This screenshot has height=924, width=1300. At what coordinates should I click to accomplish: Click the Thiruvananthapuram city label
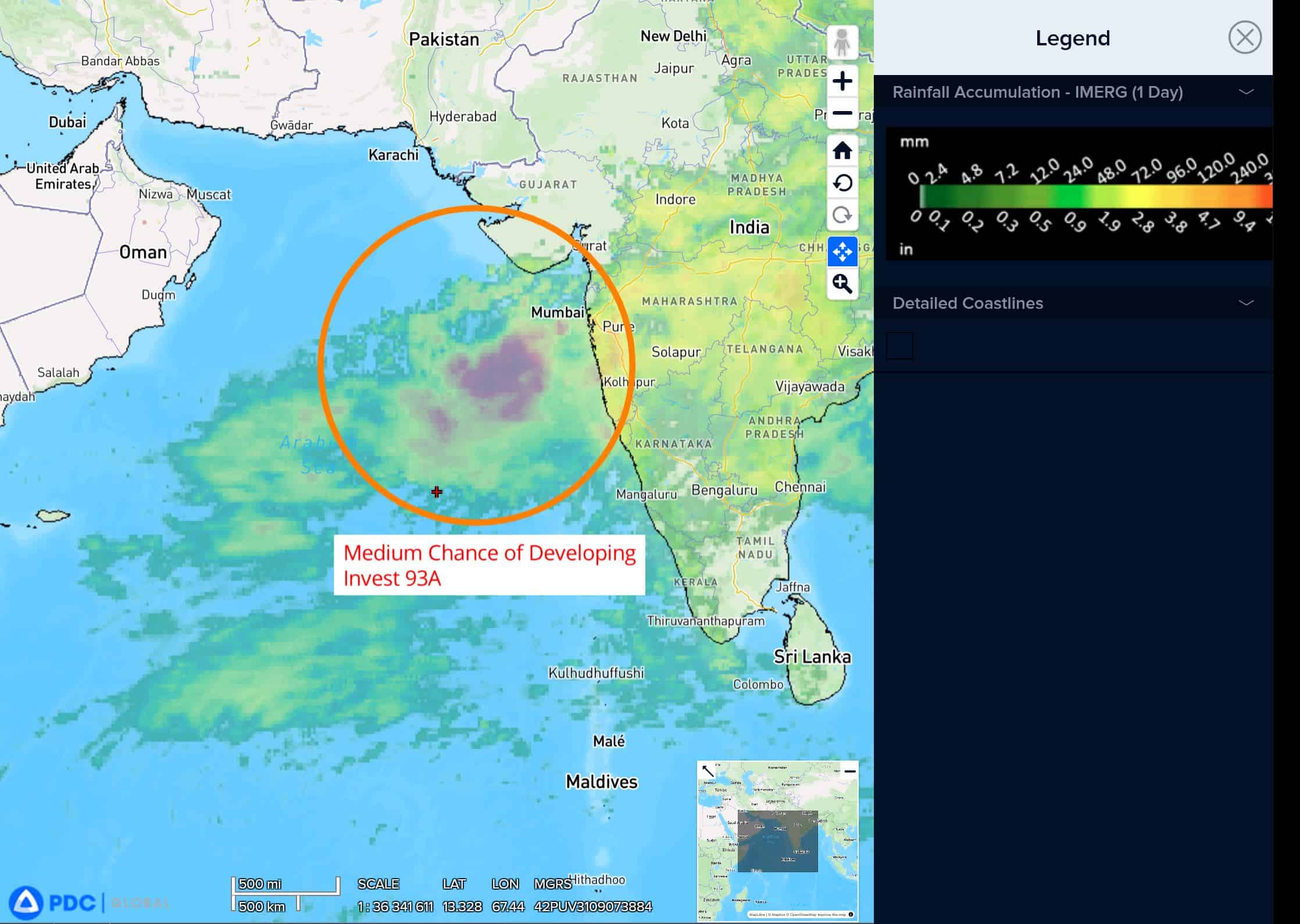706,620
